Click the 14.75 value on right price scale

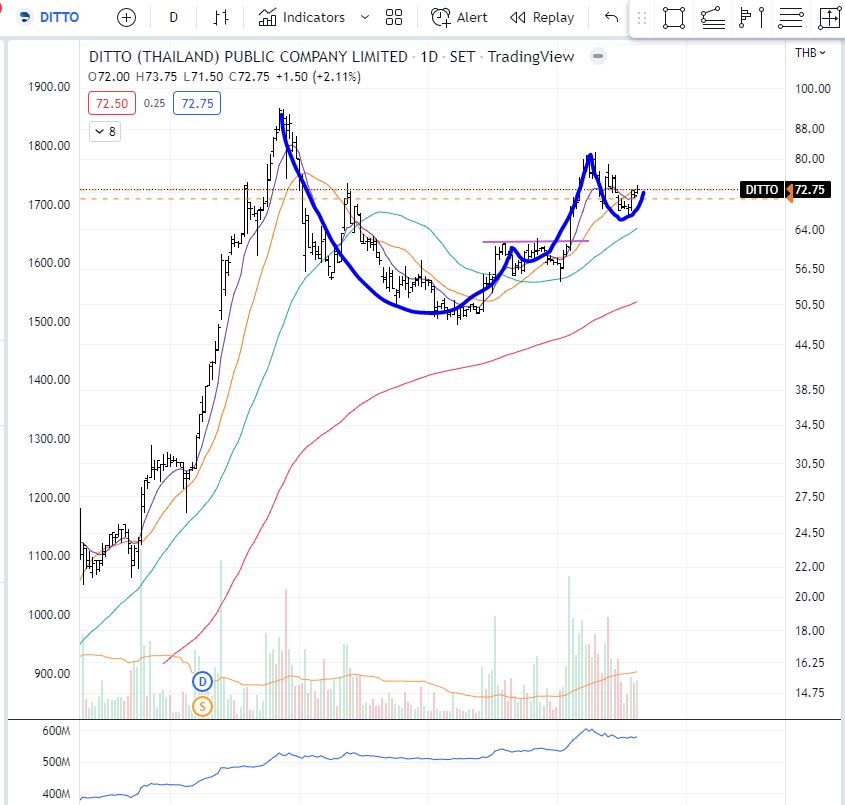pyautogui.click(x=809, y=693)
